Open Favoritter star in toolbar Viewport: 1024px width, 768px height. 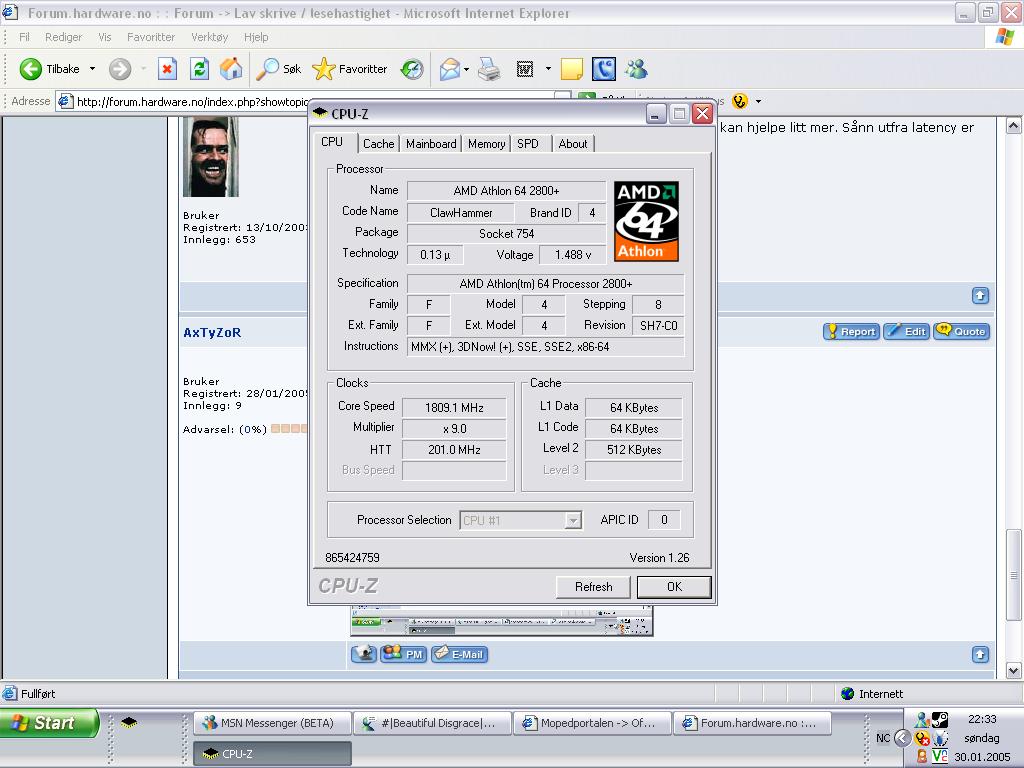click(x=349, y=69)
